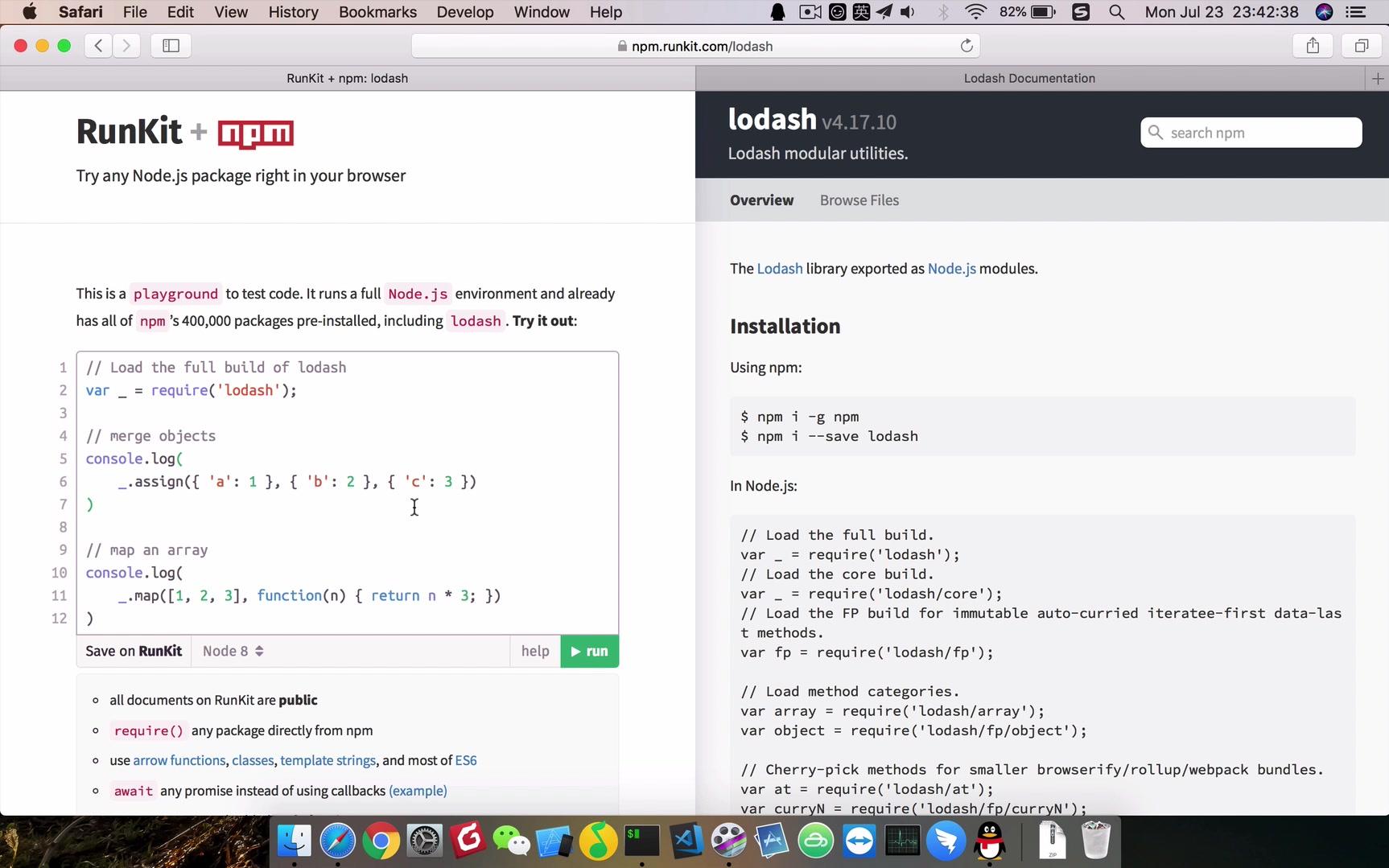Screen dimensions: 1389x868
Task: Open the volume control in menu bar
Action: click(x=908, y=12)
